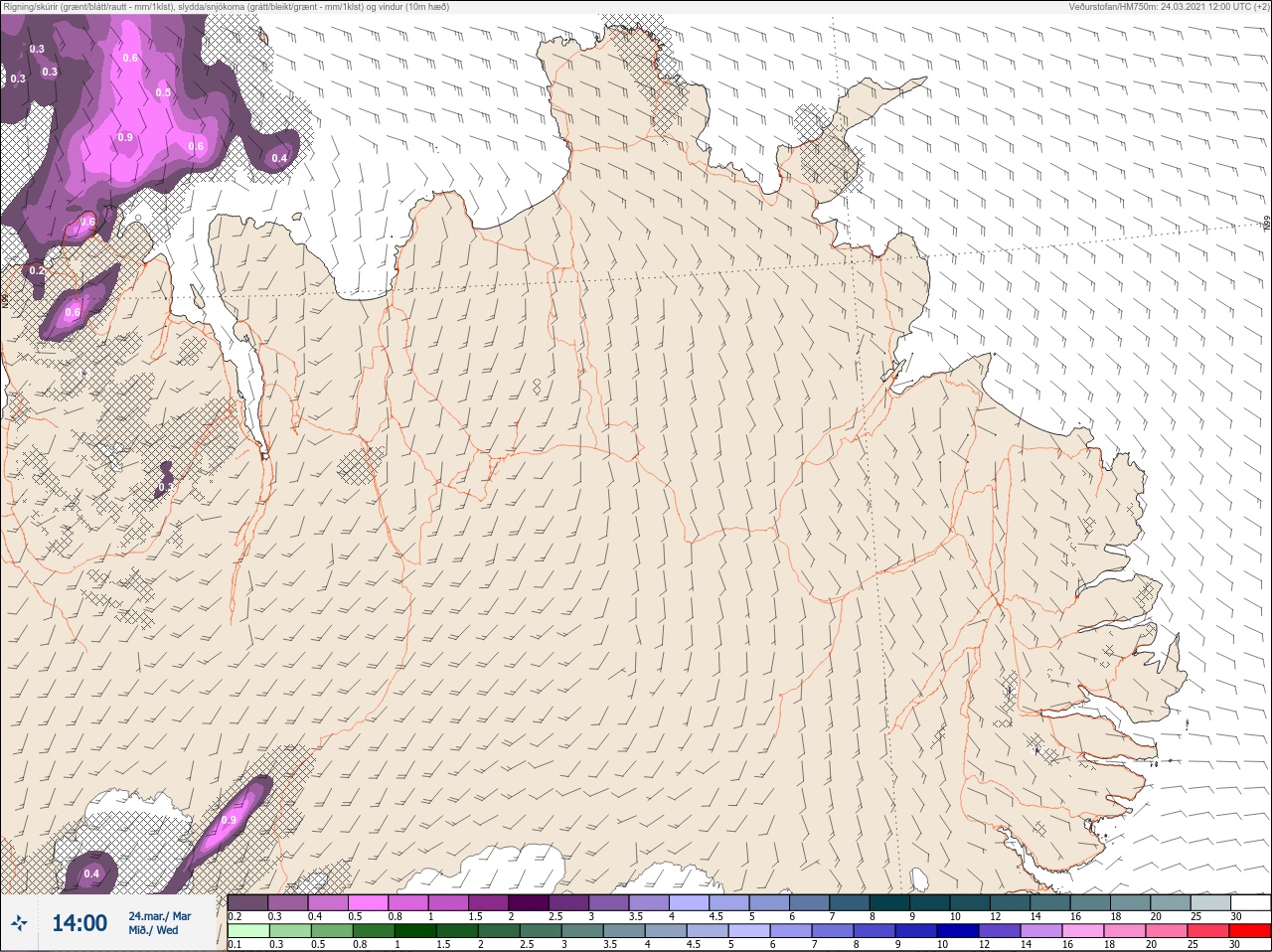
Task: Select the lavender 4 swatch, upper legend
Action: point(689,902)
